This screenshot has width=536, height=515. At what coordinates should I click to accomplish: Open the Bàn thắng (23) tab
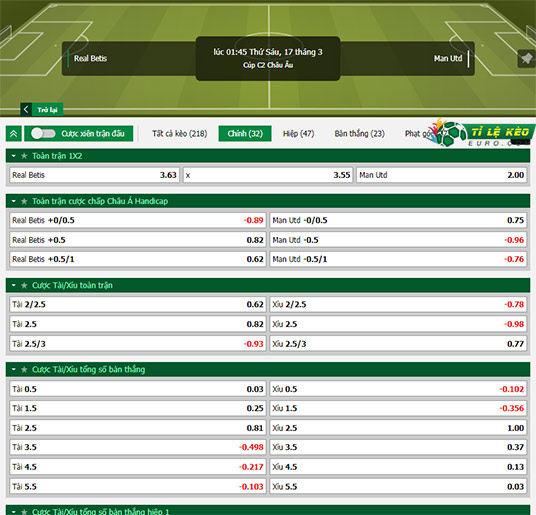click(360, 133)
